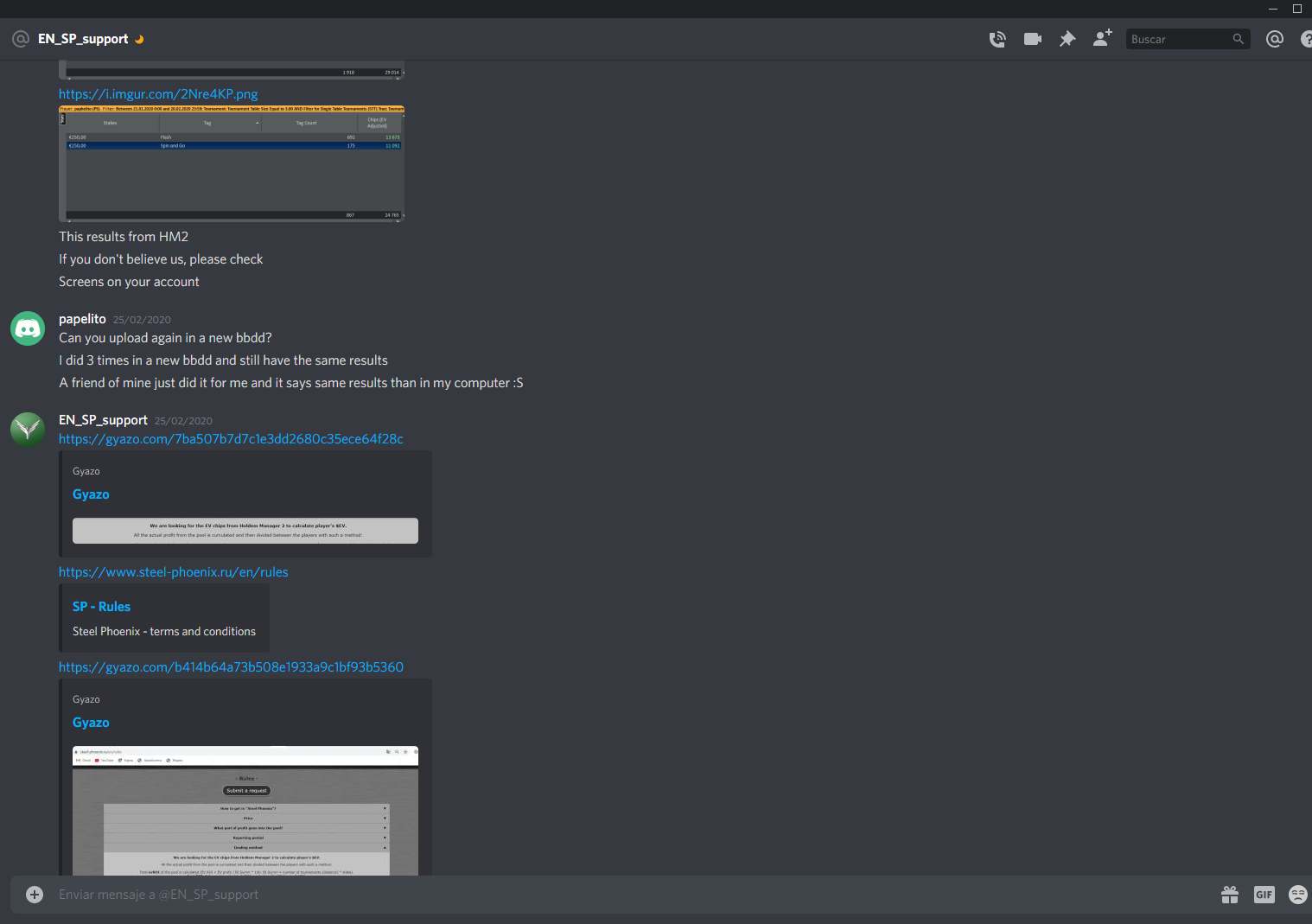
Task: Click the SP - Rules embed title
Action: 101,607
